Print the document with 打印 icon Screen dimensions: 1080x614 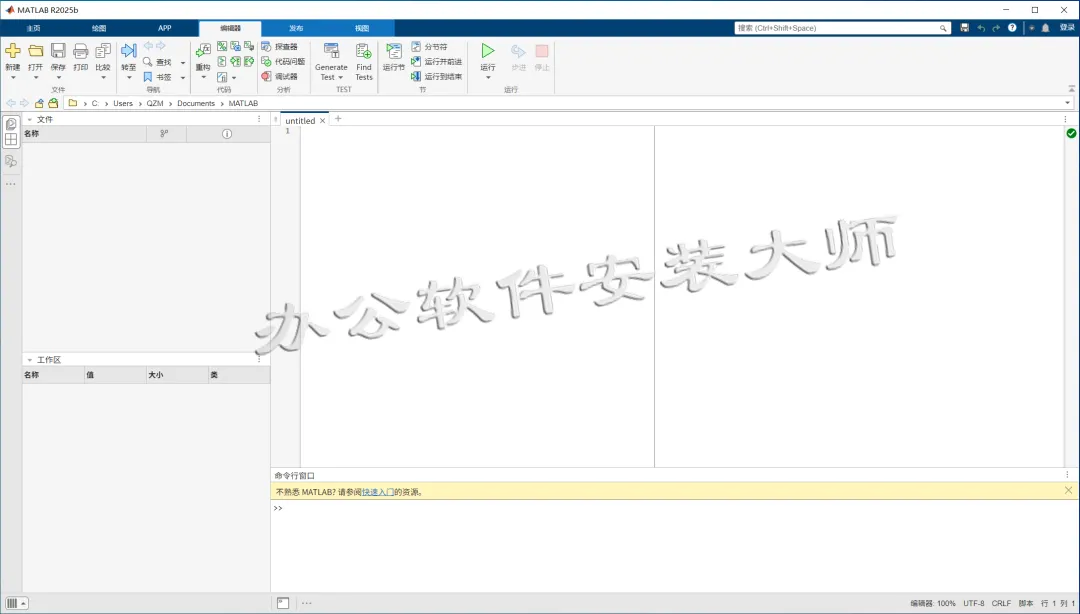pyautogui.click(x=81, y=50)
